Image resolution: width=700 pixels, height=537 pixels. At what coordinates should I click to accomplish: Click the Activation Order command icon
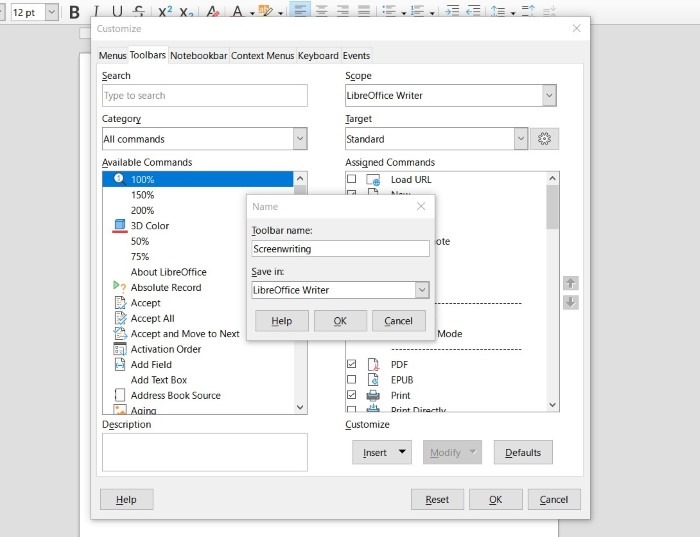click(x=120, y=349)
